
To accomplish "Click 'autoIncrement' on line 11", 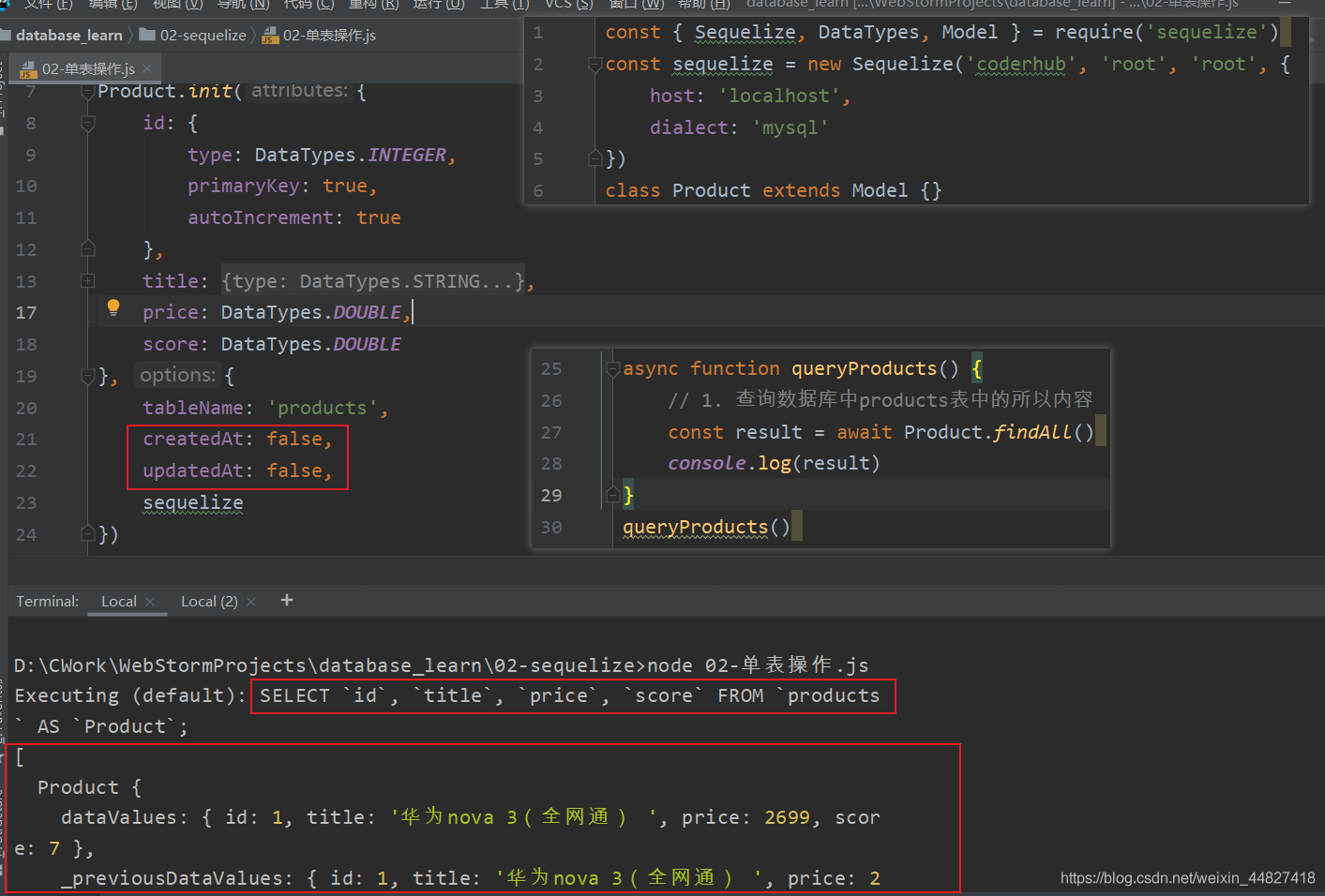I will pyautogui.click(x=261, y=217).
